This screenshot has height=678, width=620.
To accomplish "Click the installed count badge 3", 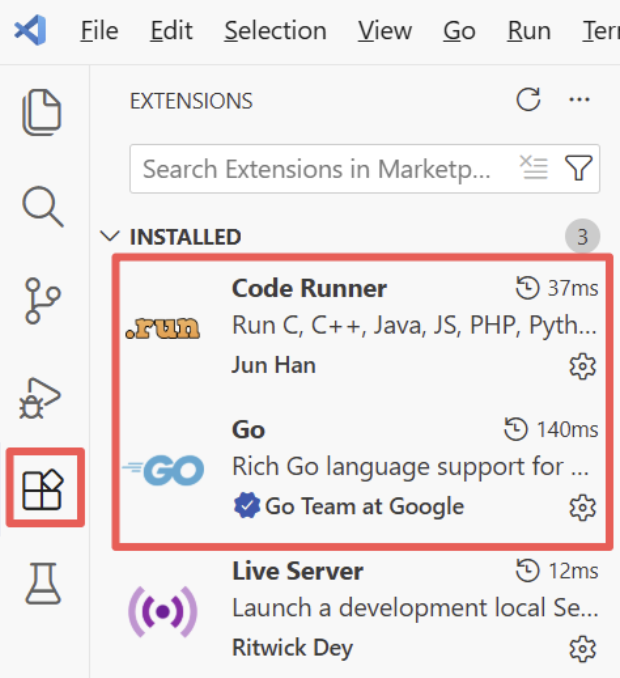I will pyautogui.click(x=582, y=237).
